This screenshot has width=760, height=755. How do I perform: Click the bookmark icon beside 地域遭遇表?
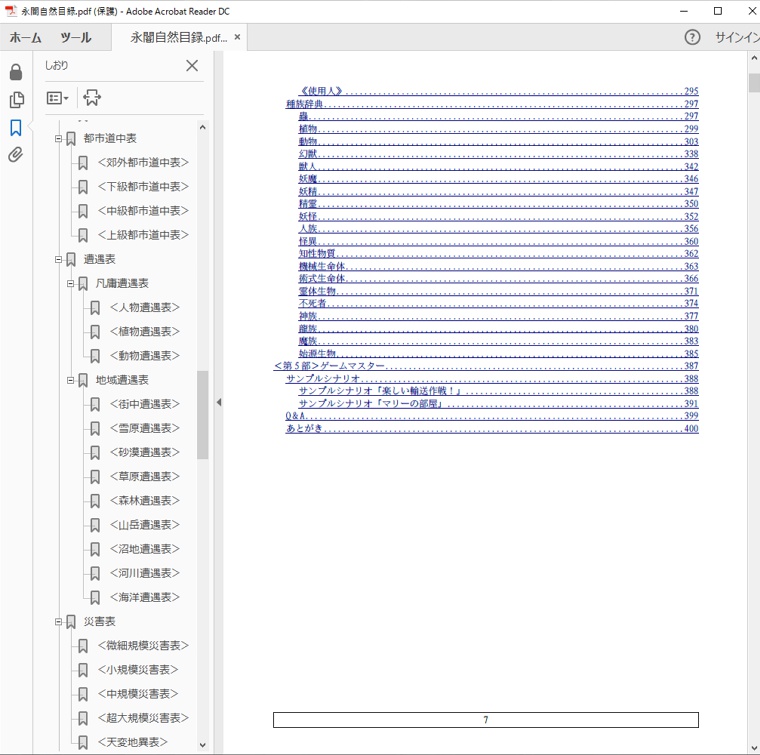(83, 380)
